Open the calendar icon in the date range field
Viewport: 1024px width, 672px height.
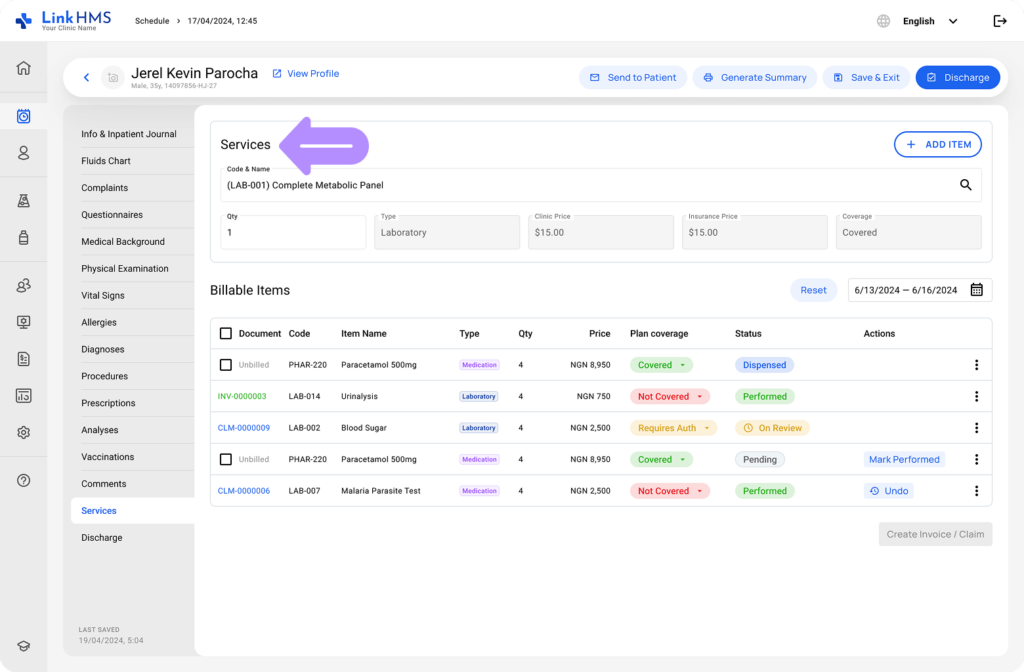click(x=976, y=290)
